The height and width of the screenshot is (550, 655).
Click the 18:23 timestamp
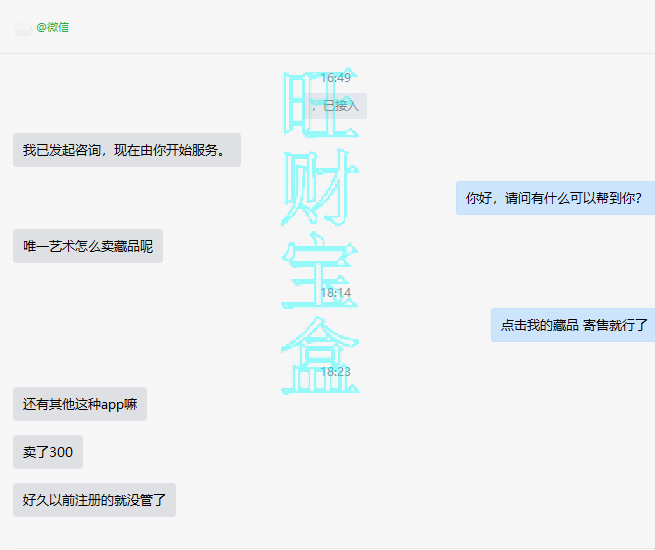(x=335, y=372)
